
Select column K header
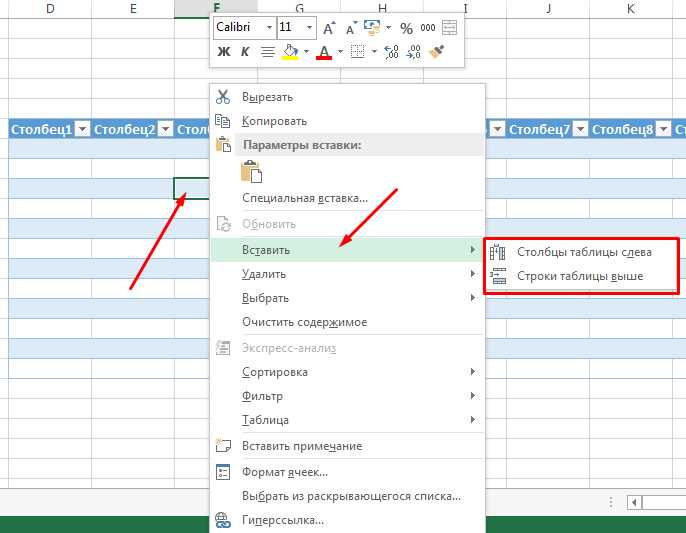click(631, 9)
